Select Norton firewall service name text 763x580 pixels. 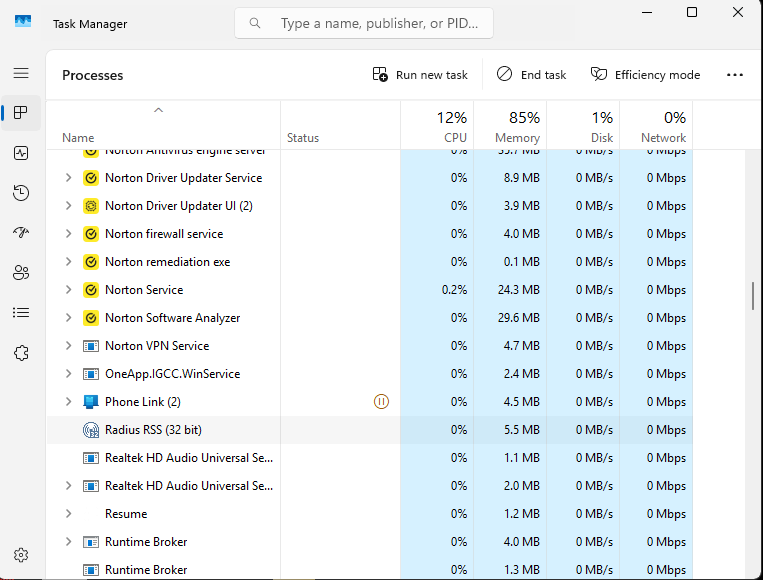164,234
